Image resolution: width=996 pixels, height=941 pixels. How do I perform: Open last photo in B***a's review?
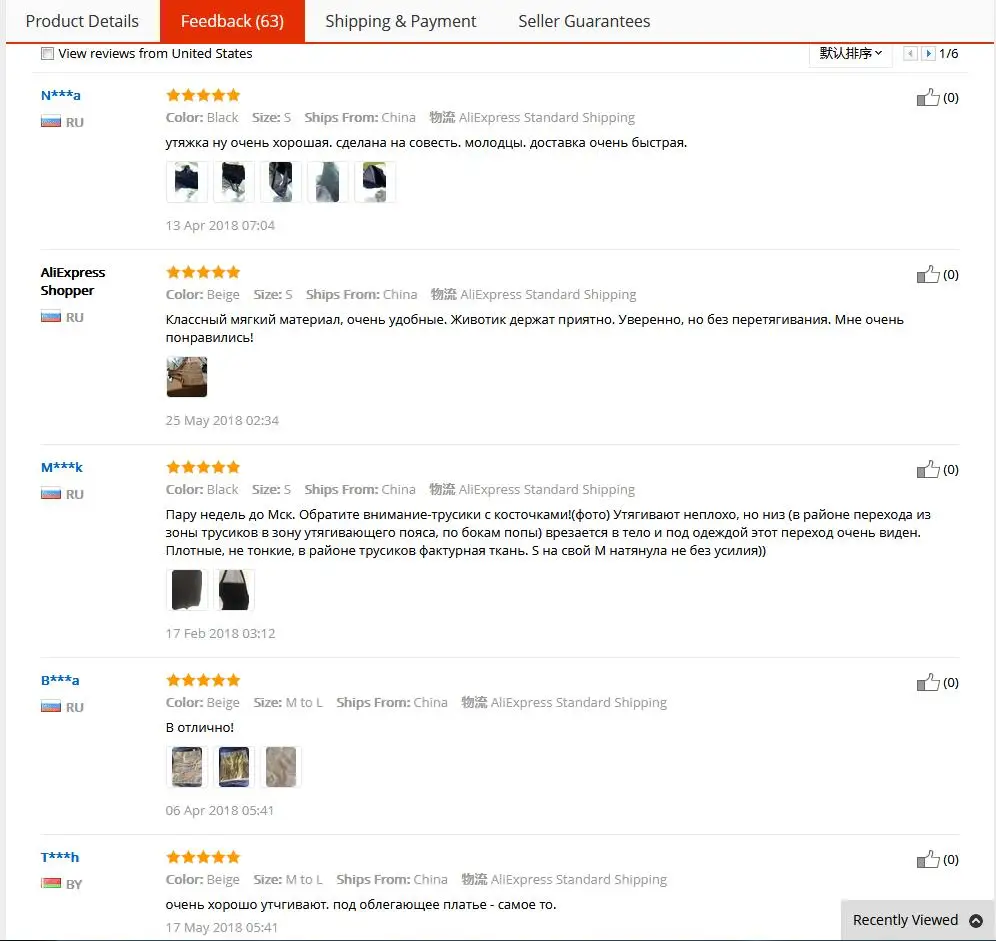281,767
